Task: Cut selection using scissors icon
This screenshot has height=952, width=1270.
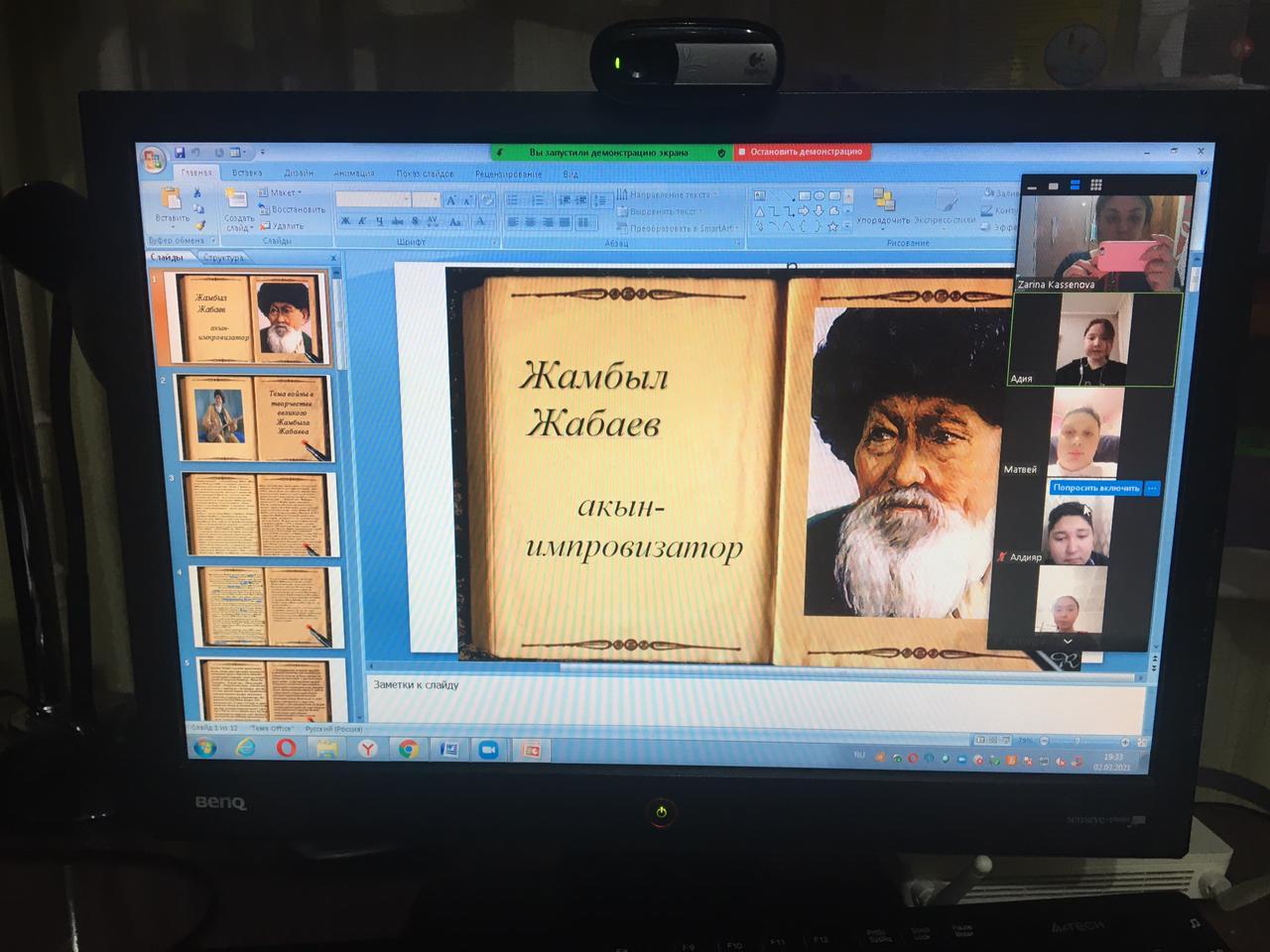Action: coord(197,192)
